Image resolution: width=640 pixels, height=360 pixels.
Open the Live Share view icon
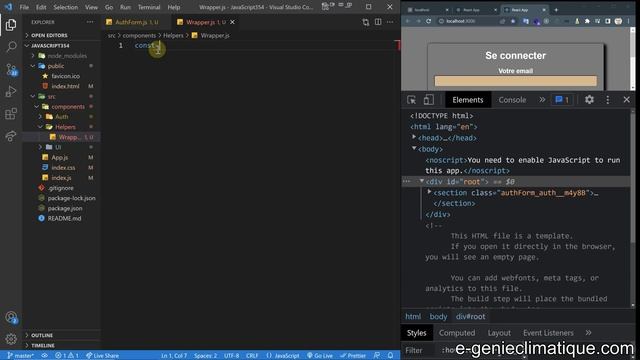click(x=11, y=136)
